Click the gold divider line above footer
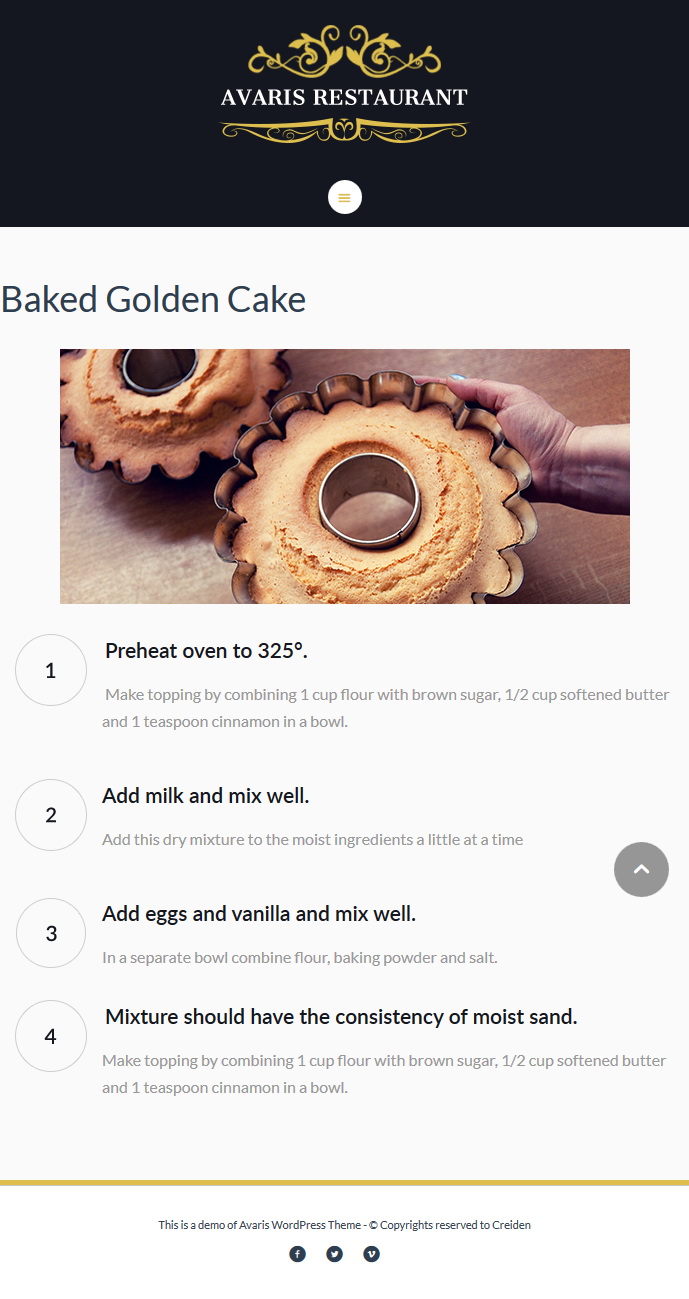 (344, 1183)
